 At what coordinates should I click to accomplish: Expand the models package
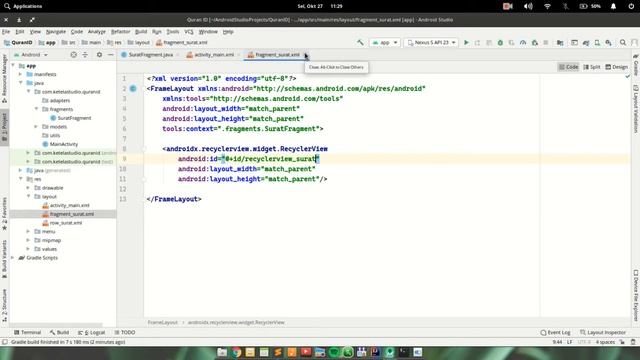[x=36, y=127]
